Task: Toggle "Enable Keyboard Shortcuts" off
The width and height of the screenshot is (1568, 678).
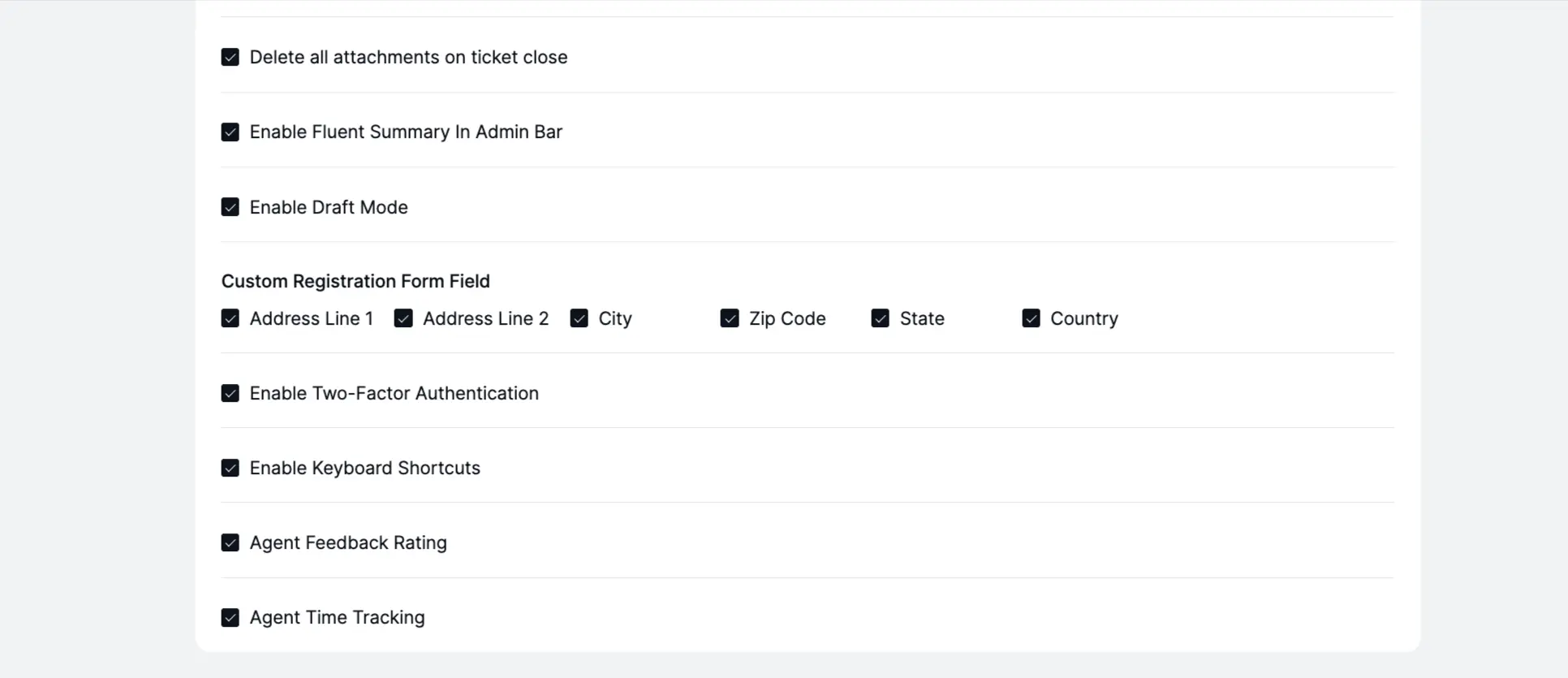Action: click(x=230, y=468)
